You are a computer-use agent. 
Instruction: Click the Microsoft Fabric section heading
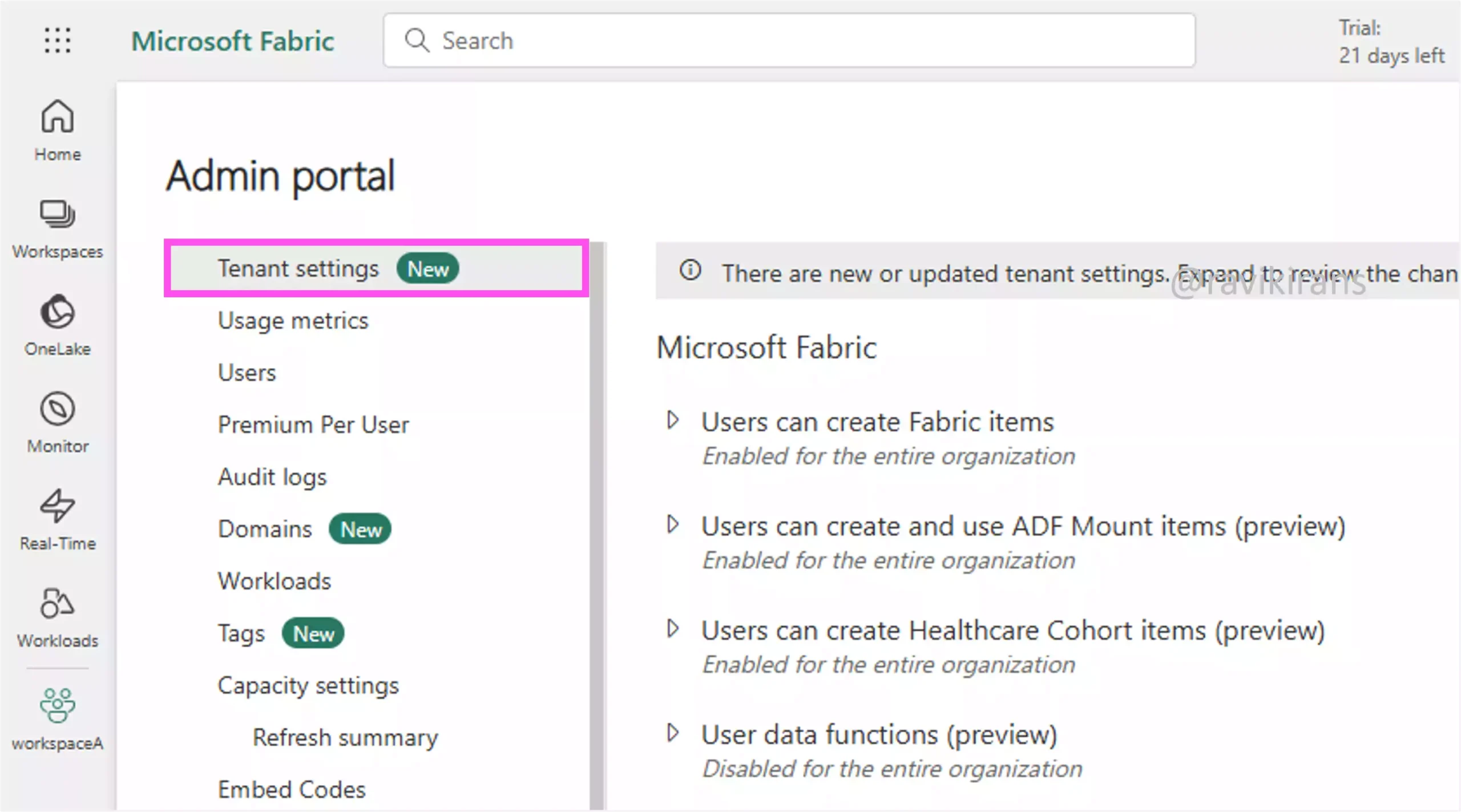point(766,347)
